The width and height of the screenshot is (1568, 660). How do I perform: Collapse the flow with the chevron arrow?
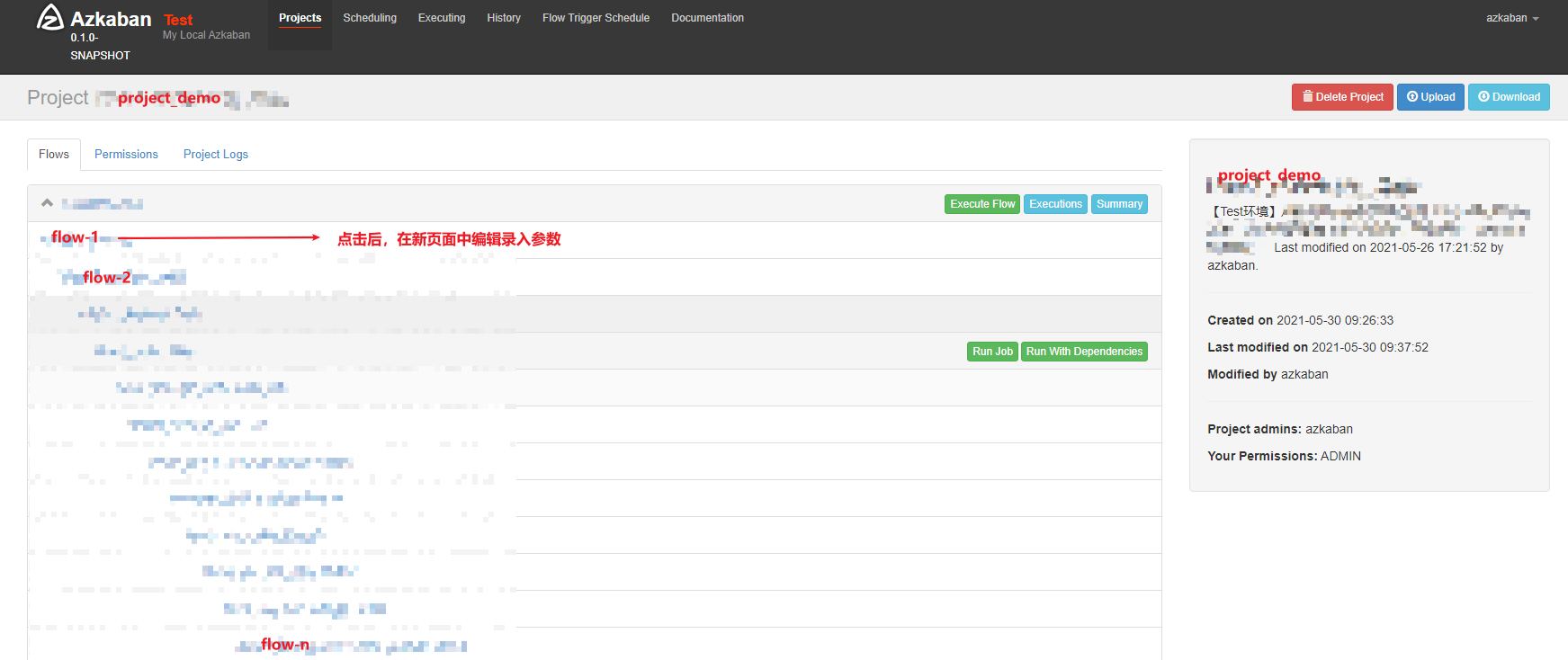point(47,203)
